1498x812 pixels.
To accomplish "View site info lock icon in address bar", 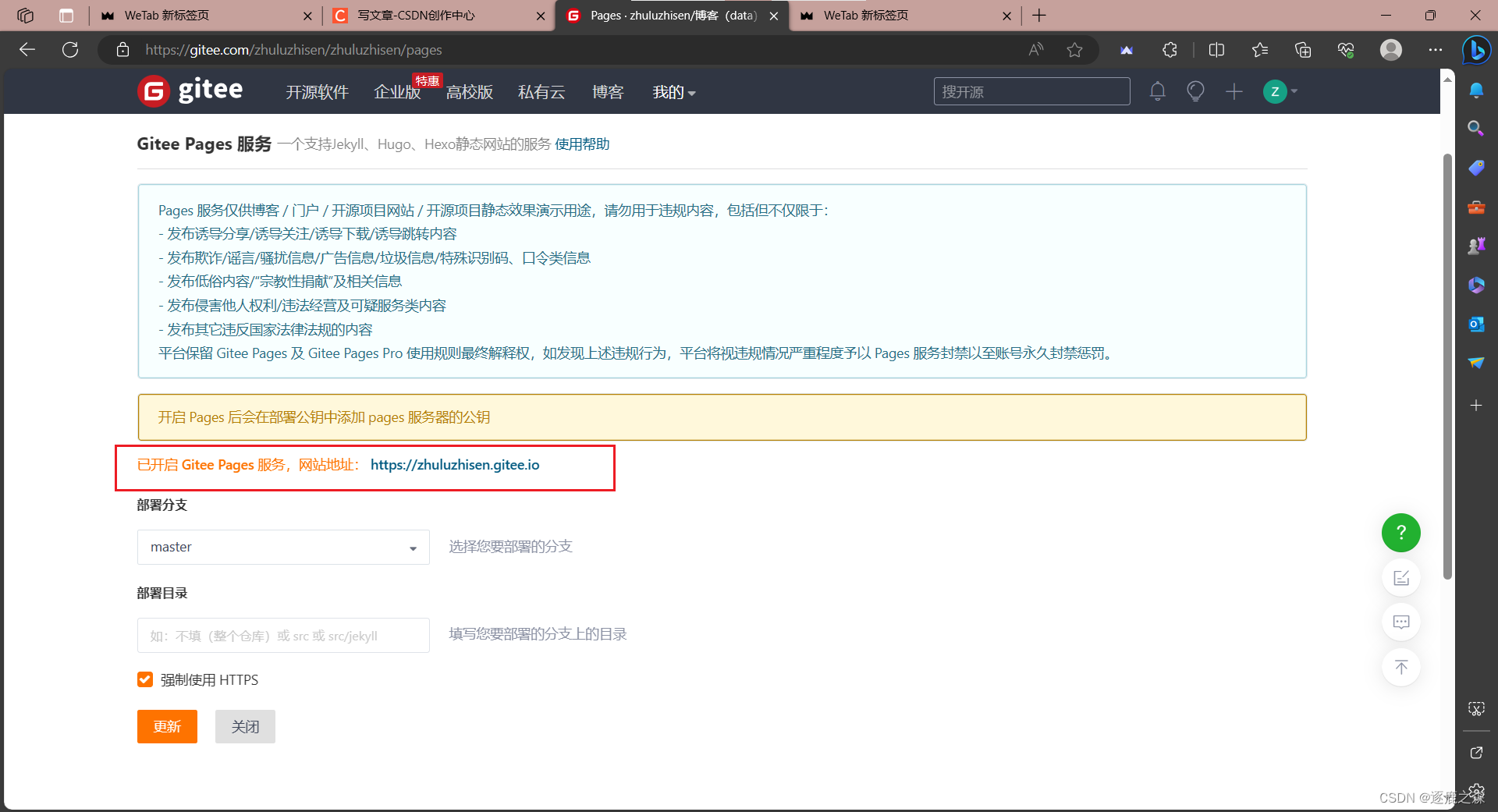I will [122, 50].
